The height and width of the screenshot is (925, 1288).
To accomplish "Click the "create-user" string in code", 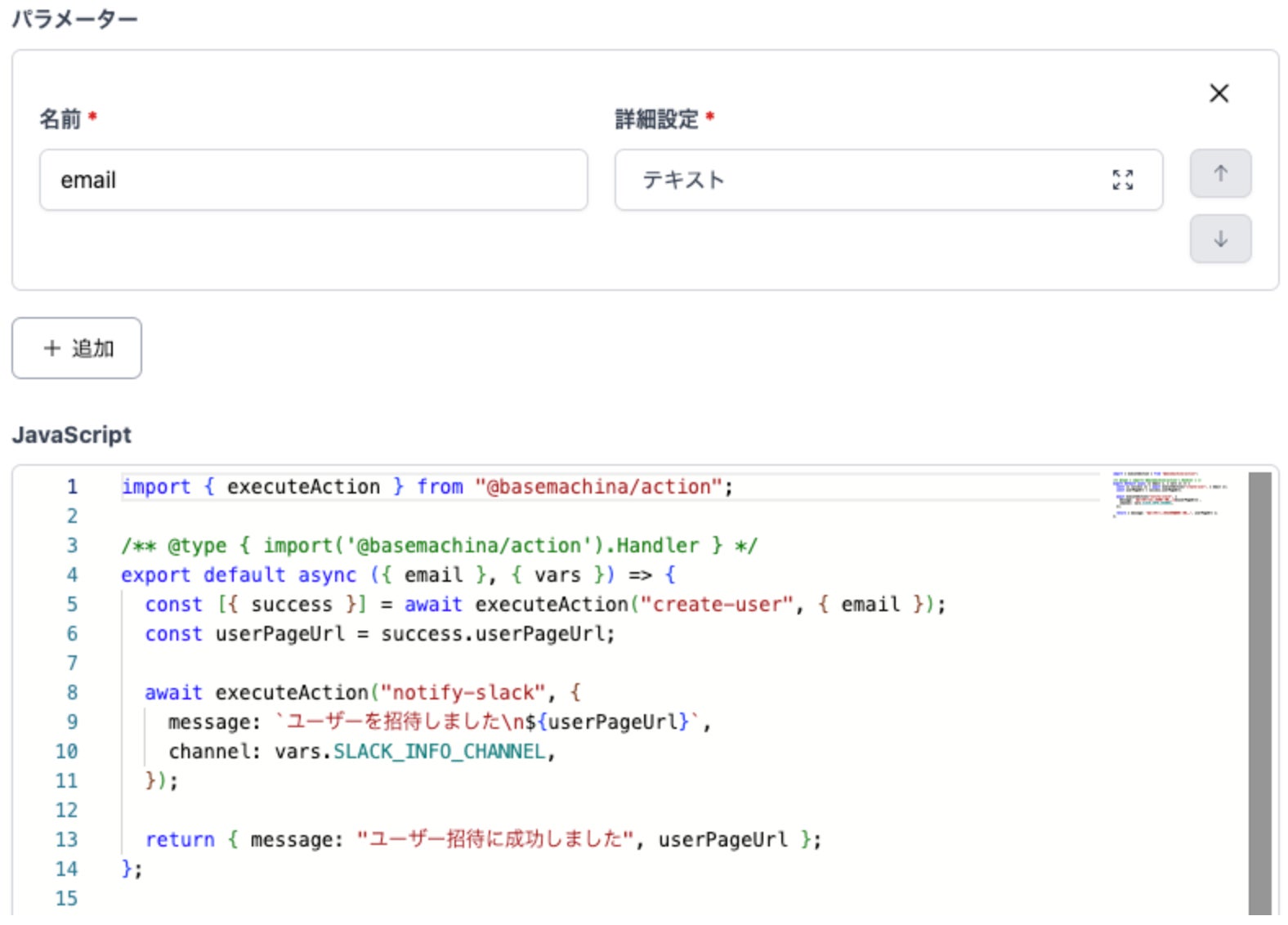I will [x=716, y=605].
